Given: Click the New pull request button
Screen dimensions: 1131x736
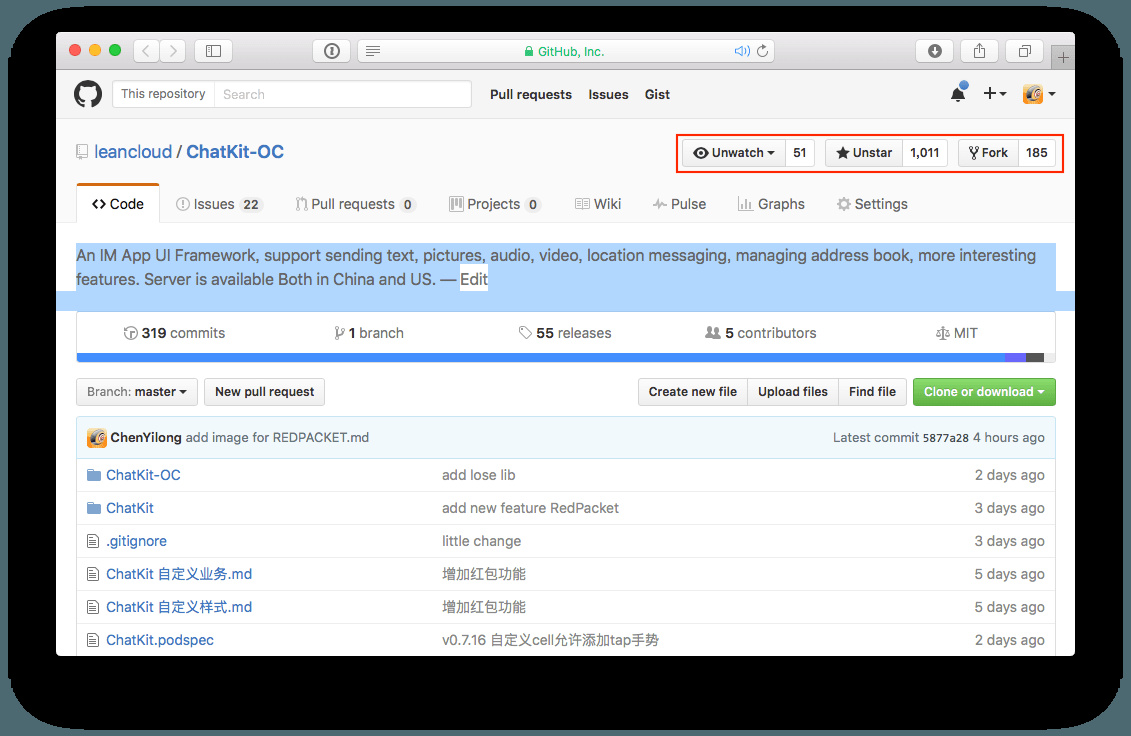Looking at the screenshot, I should 265,392.
